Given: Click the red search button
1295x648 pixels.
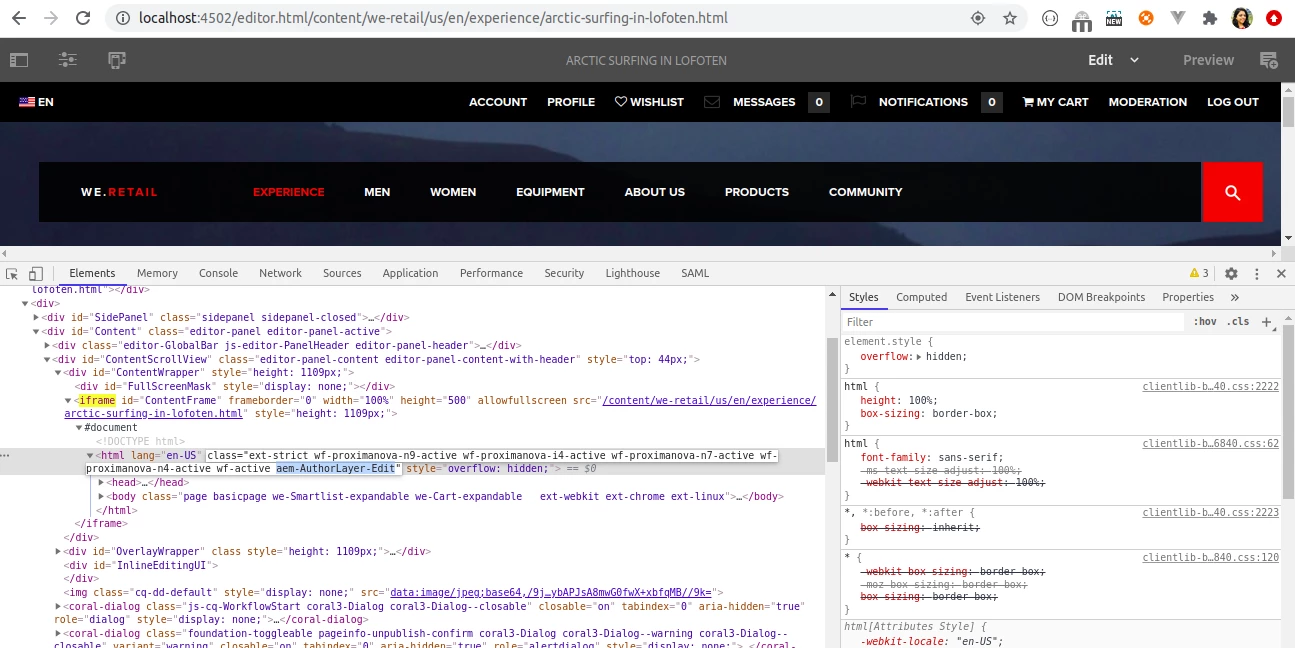Looking at the screenshot, I should 1232,192.
